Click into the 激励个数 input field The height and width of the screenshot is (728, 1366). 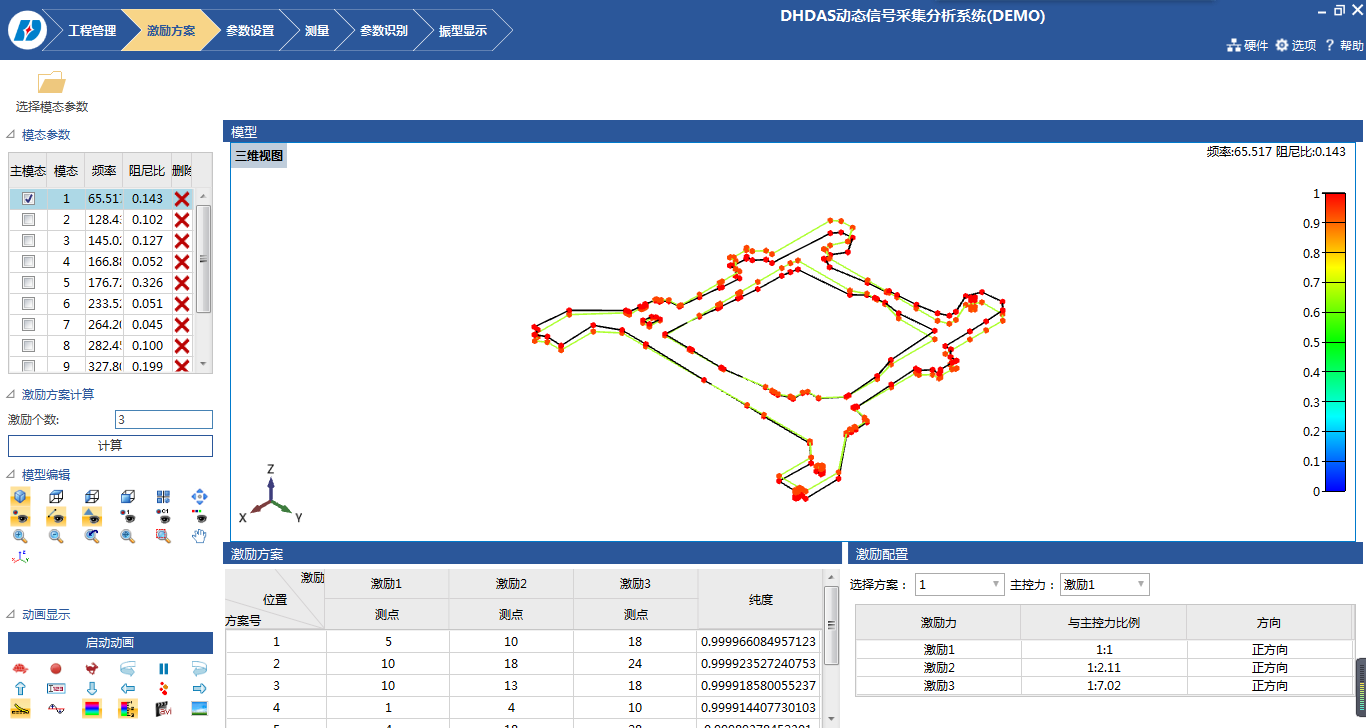164,420
